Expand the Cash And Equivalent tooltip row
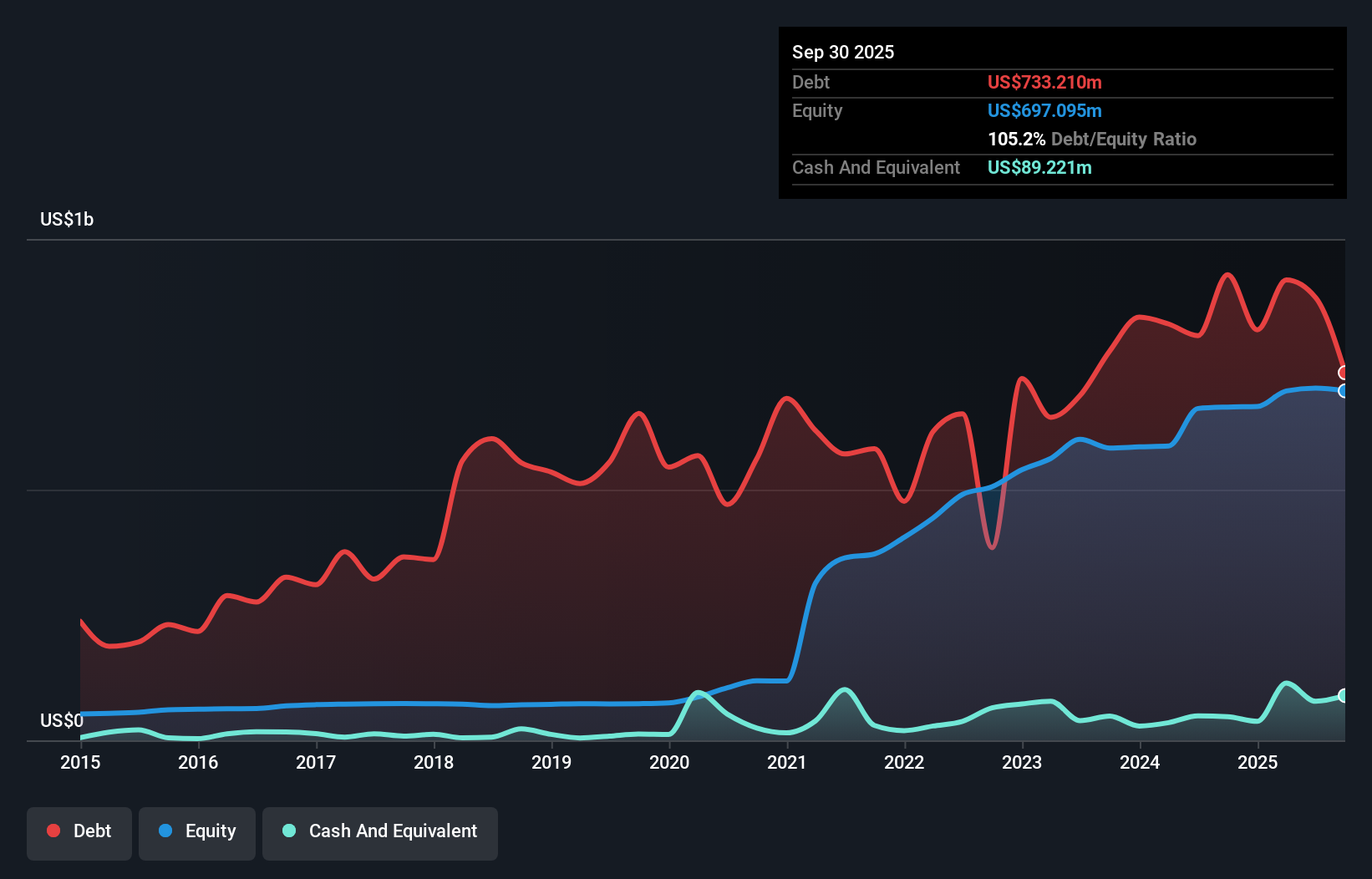Screen dimensions: 1372x879 [x=876, y=167]
